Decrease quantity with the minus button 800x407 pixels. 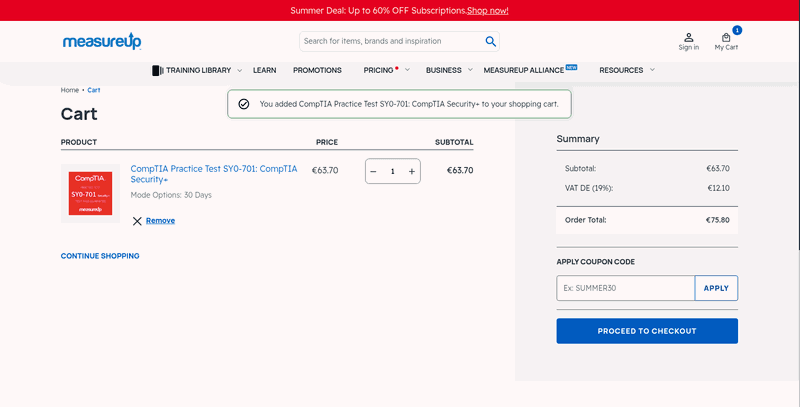tap(373, 171)
